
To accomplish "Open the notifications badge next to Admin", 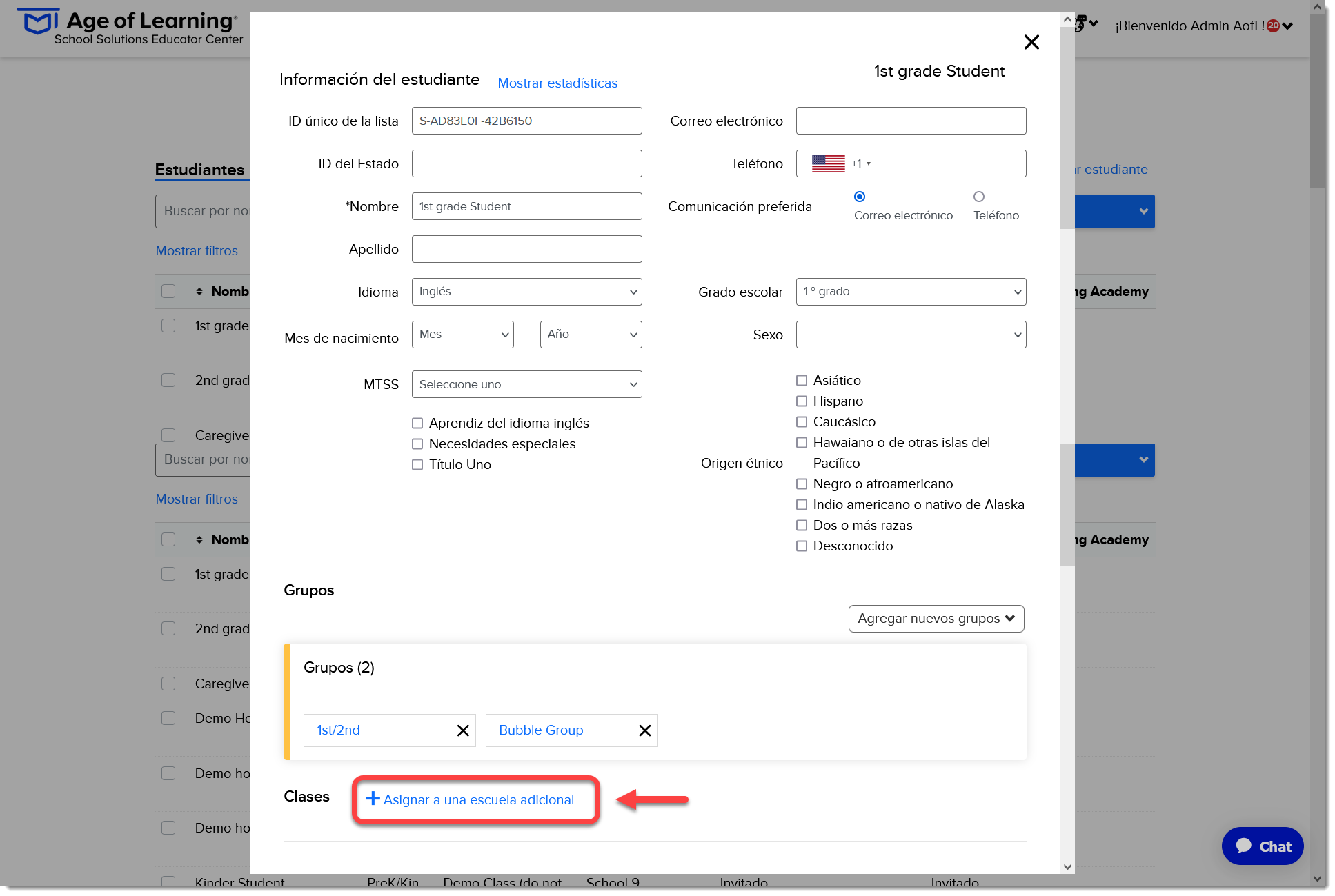I will [1274, 26].
